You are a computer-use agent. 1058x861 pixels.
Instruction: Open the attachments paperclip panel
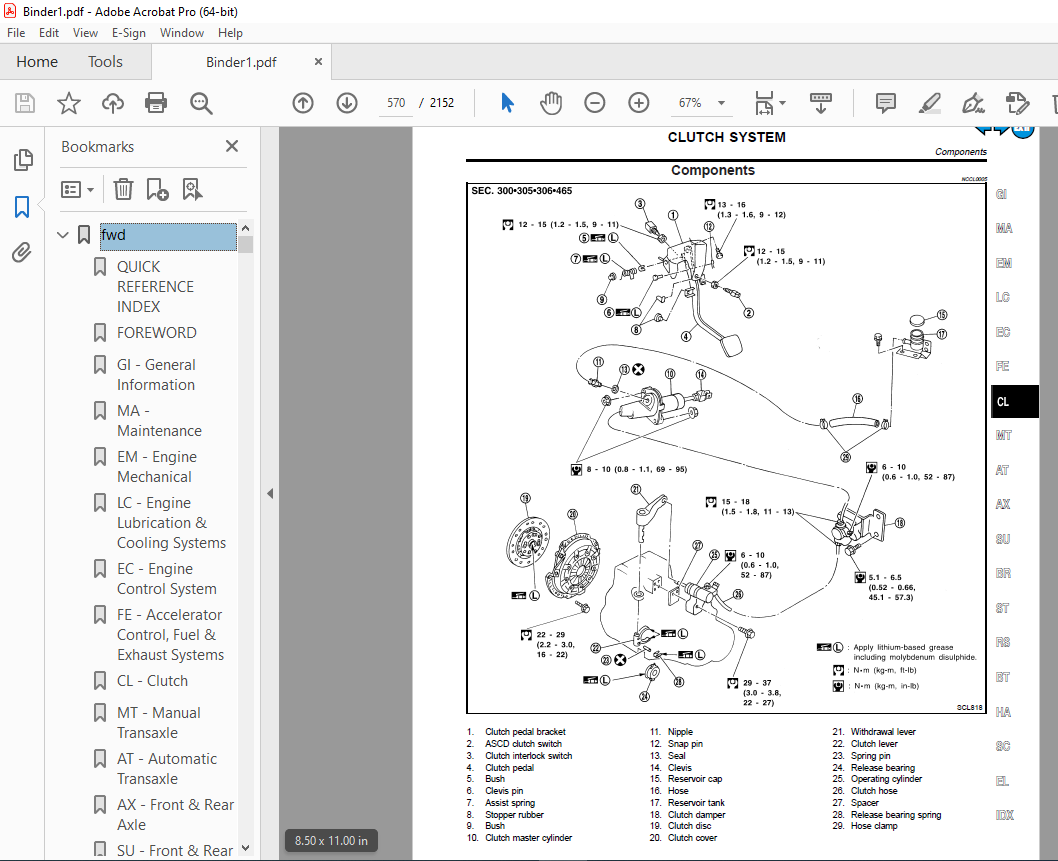pos(22,253)
